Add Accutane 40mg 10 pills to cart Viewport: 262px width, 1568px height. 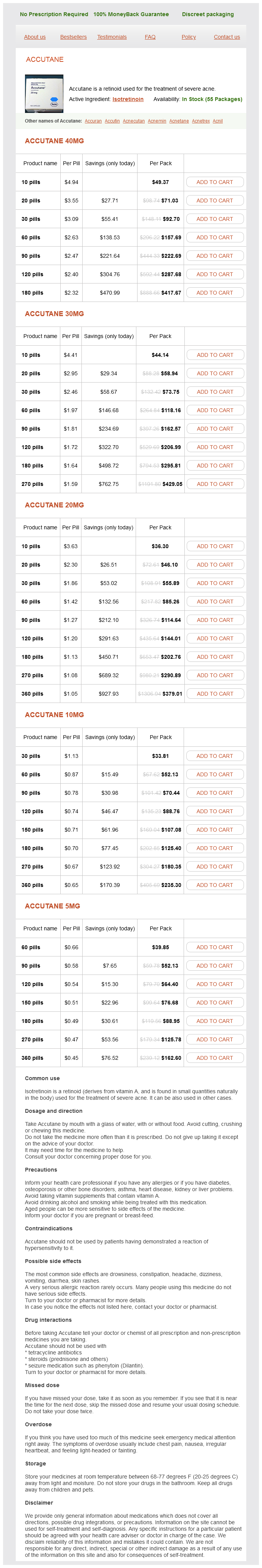tap(214, 182)
